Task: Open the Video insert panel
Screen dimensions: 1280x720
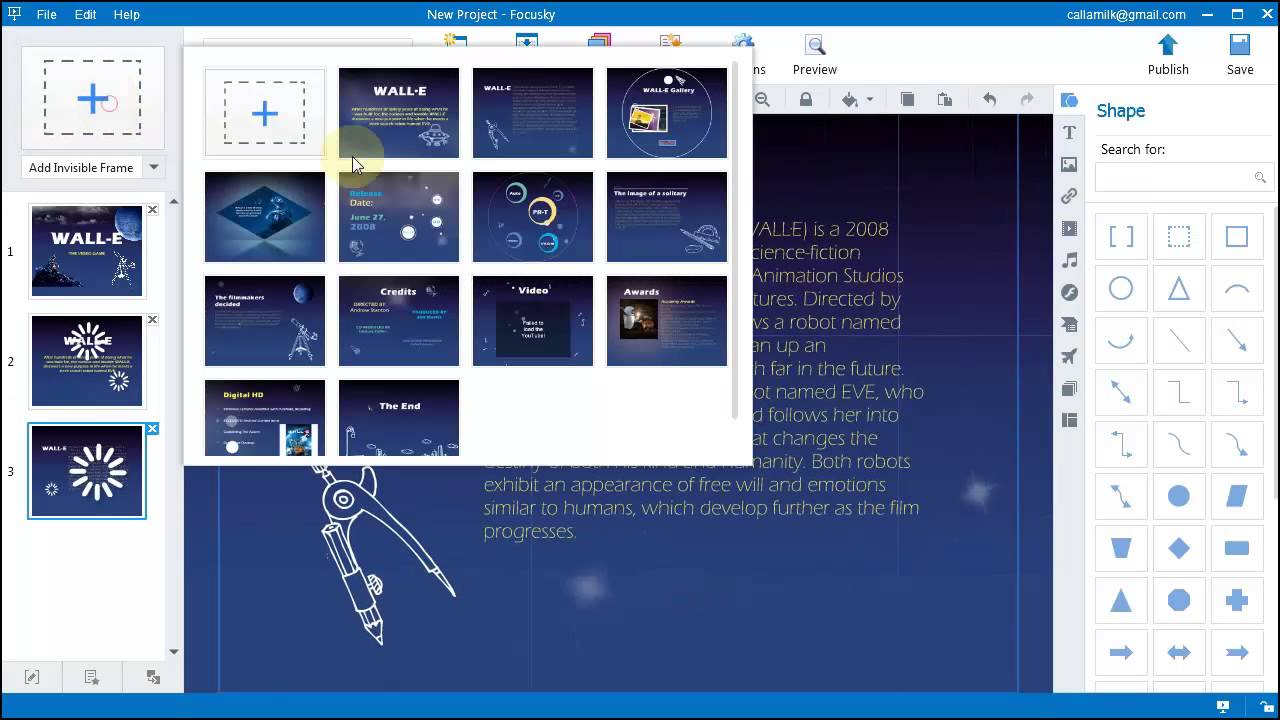Action: [x=1069, y=228]
